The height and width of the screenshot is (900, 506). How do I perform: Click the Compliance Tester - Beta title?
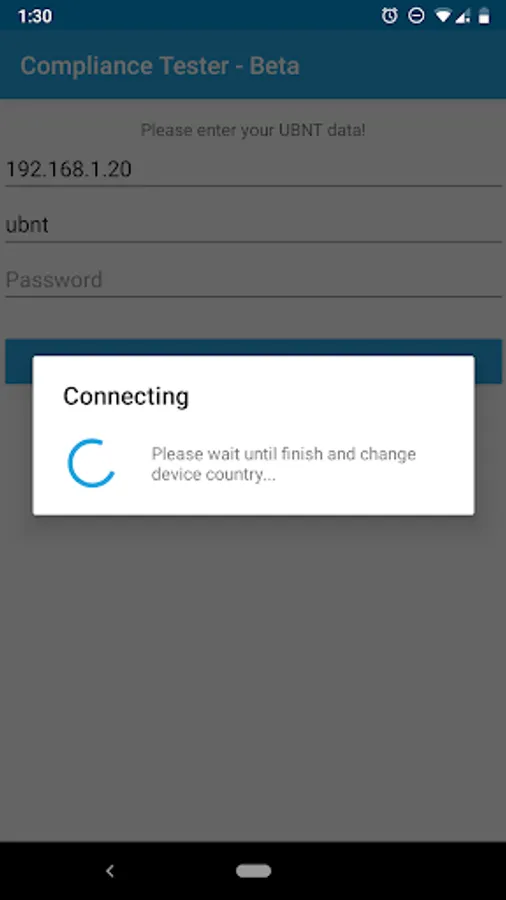160,66
